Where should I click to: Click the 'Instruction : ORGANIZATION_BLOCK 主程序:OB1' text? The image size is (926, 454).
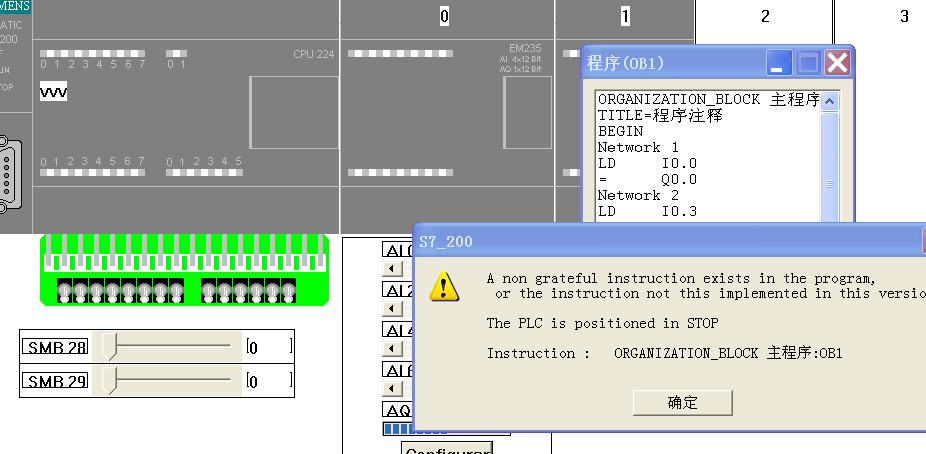pyautogui.click(x=664, y=353)
